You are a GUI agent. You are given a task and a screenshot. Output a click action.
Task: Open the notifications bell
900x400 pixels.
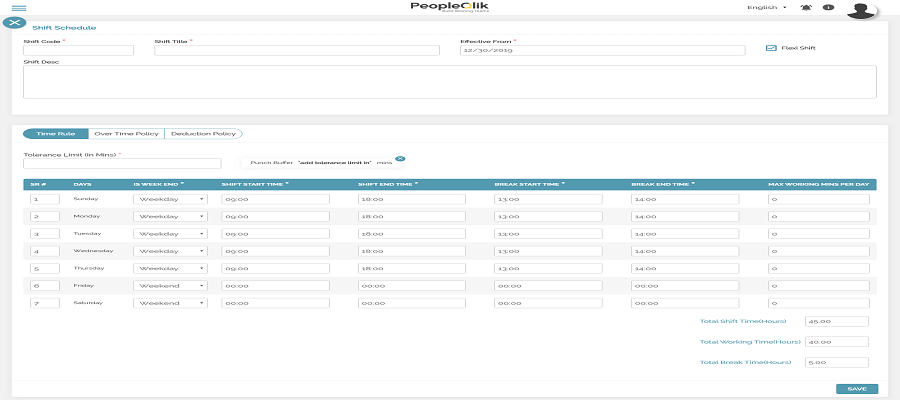point(807,8)
